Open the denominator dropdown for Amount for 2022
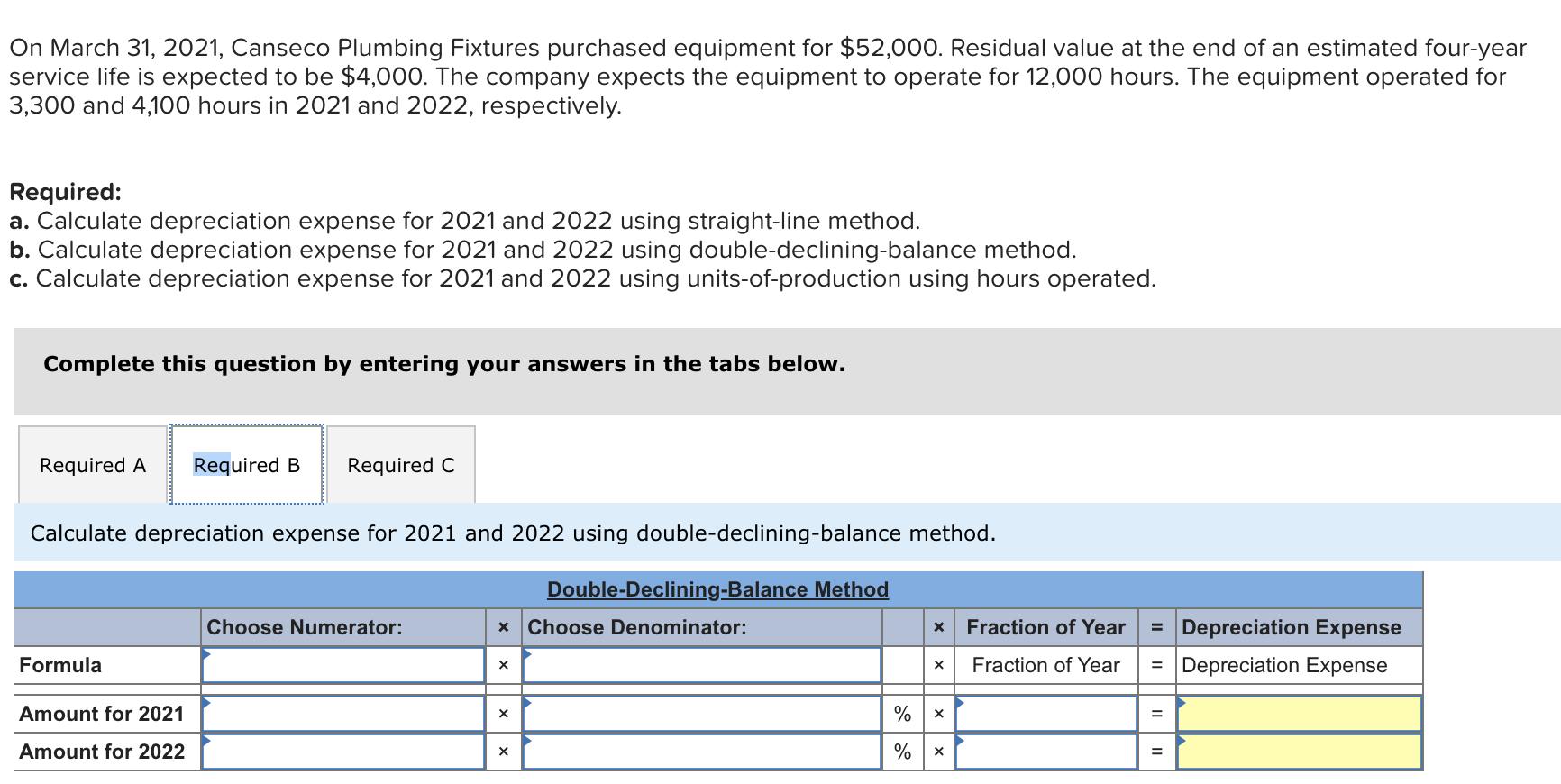Screen dimensions: 1561x784 (702, 751)
